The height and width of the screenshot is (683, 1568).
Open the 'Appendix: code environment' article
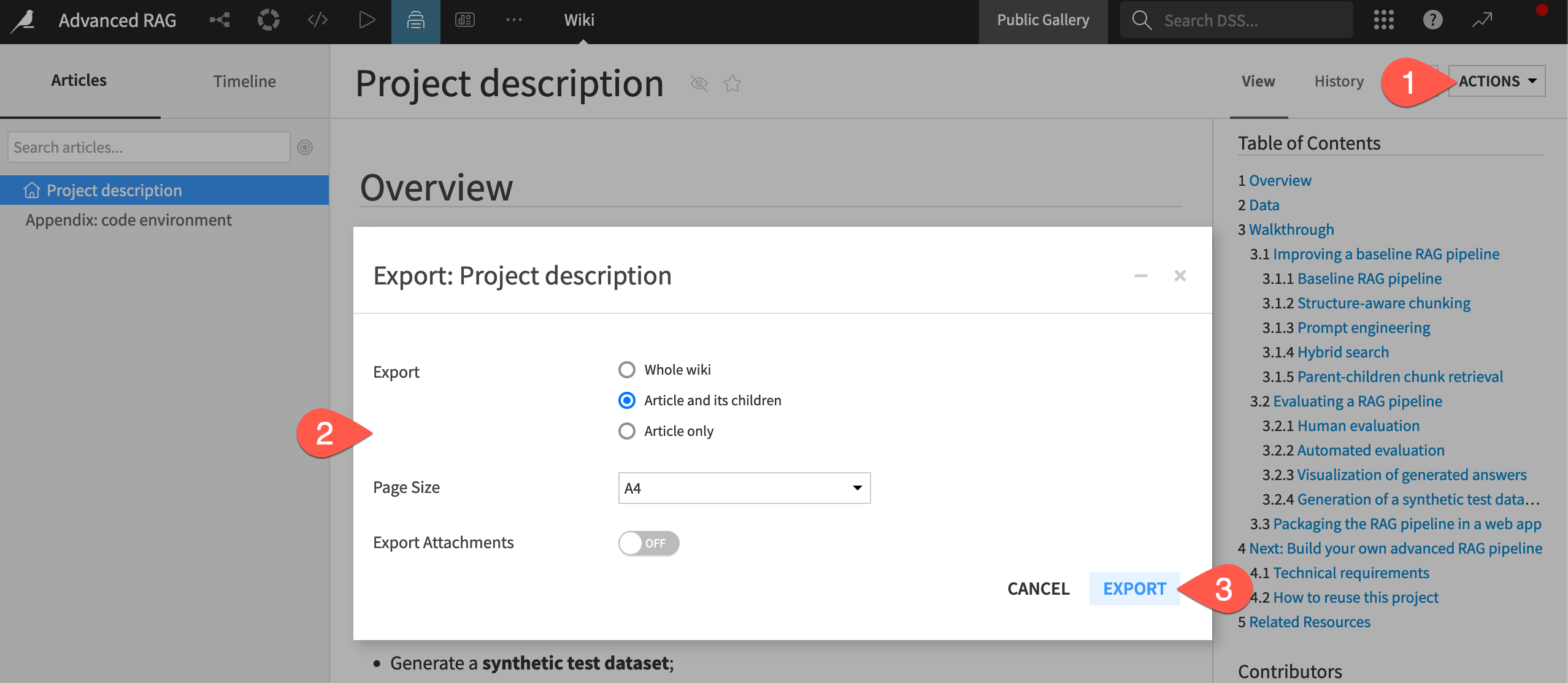128,219
